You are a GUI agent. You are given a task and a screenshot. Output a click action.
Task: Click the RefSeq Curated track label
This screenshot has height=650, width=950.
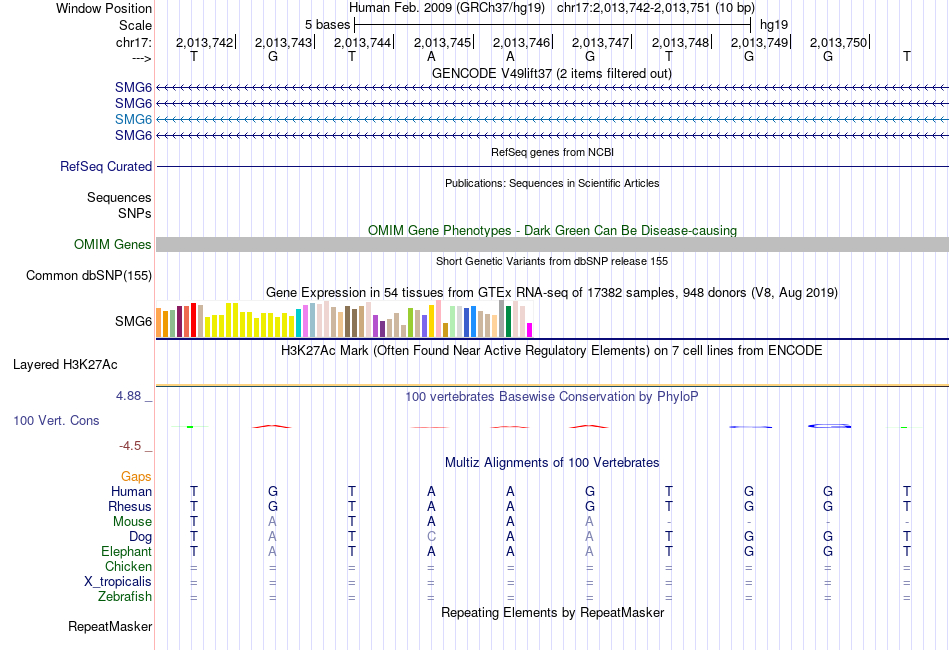click(x=106, y=167)
